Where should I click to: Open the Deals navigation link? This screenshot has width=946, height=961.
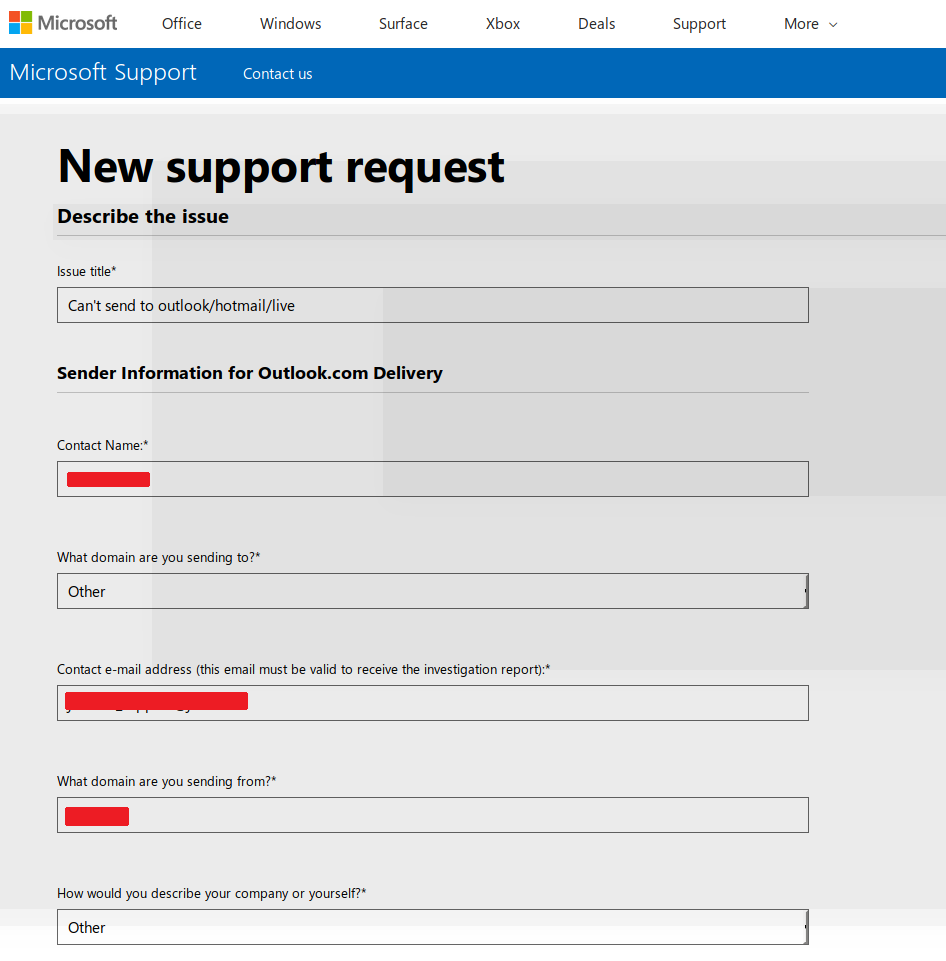pos(596,24)
